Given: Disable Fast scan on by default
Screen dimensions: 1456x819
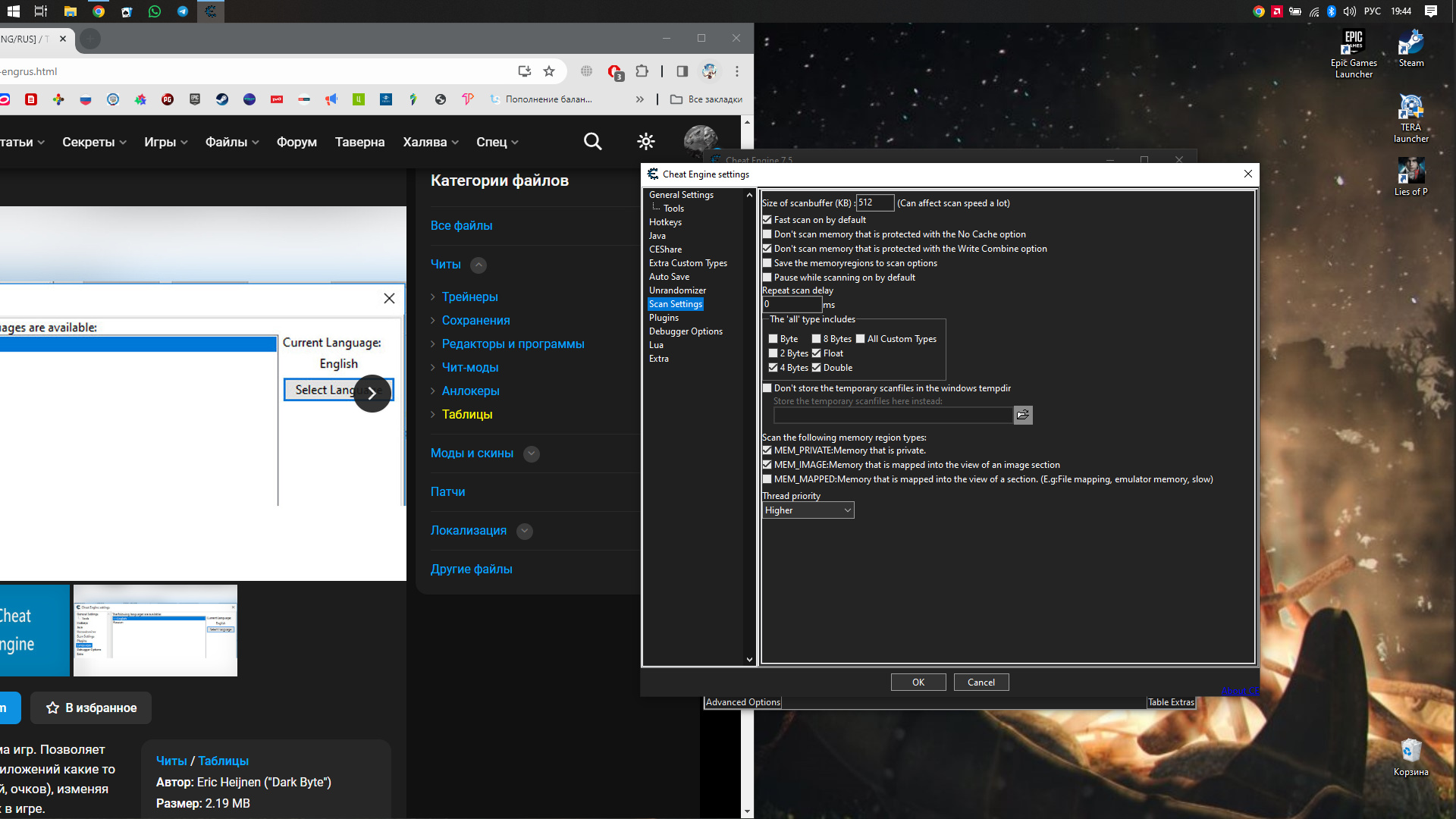Looking at the screenshot, I should click(767, 220).
